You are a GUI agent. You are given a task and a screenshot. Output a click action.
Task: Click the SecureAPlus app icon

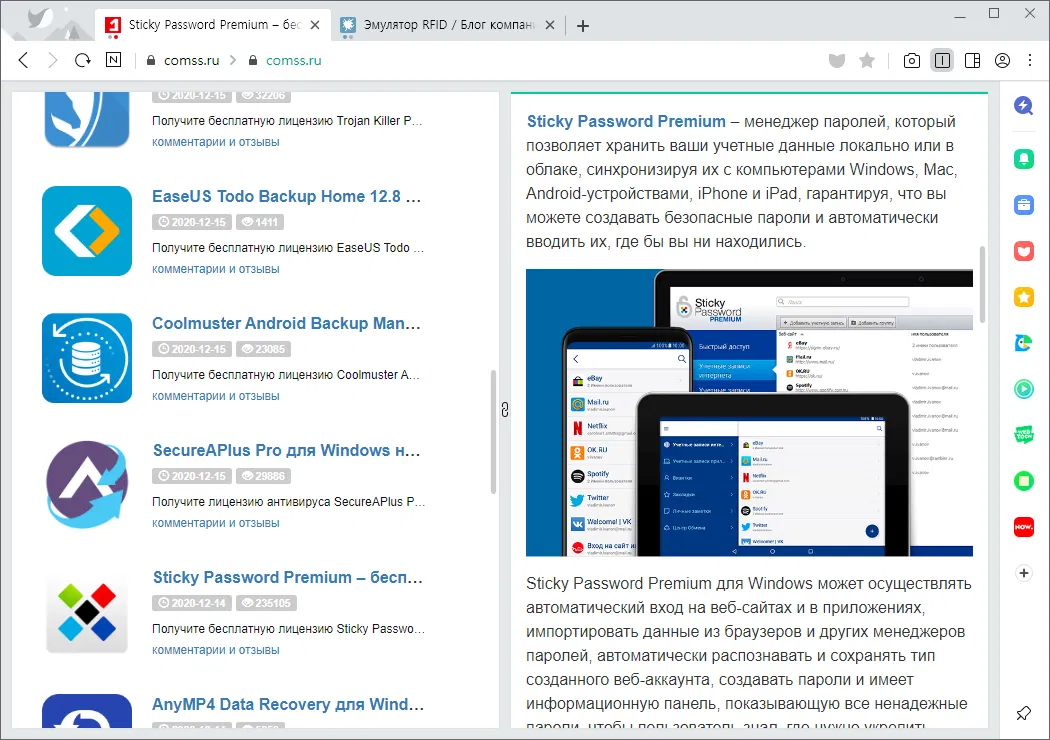87,485
